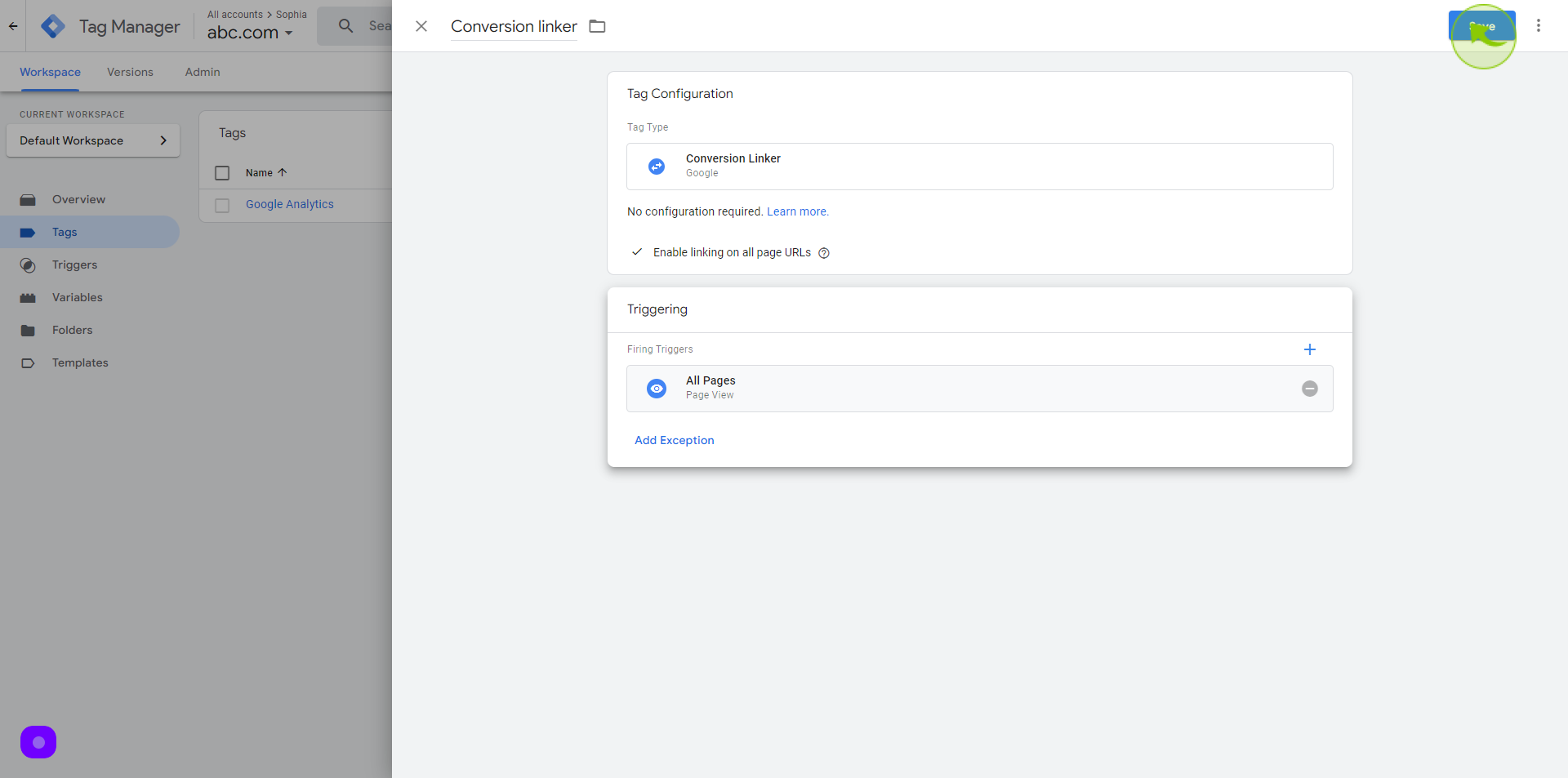This screenshot has width=1568, height=778.
Task: Click the Triggering section heading
Action: 657,309
